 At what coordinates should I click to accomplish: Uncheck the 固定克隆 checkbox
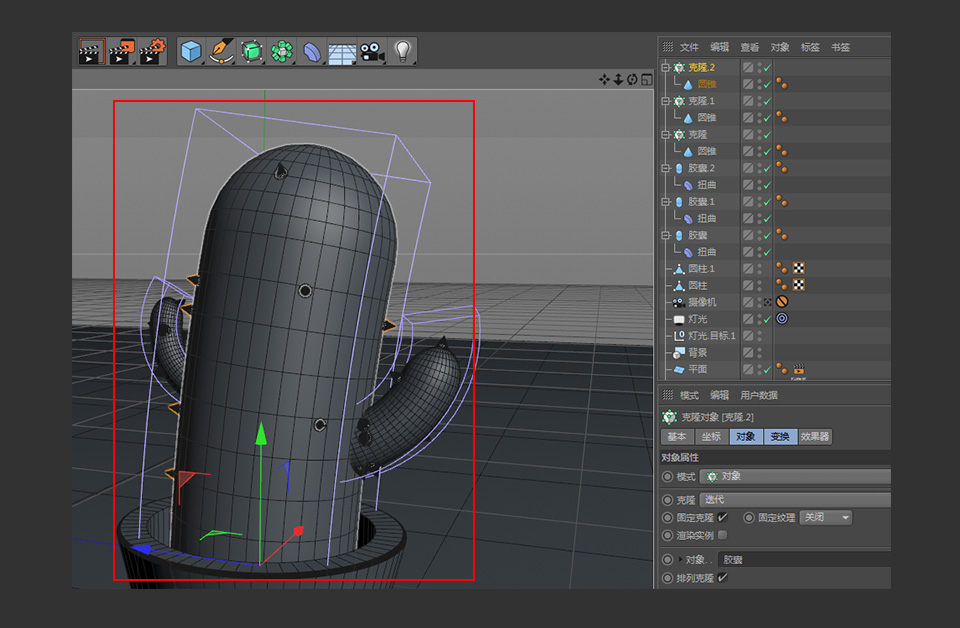tap(721, 517)
